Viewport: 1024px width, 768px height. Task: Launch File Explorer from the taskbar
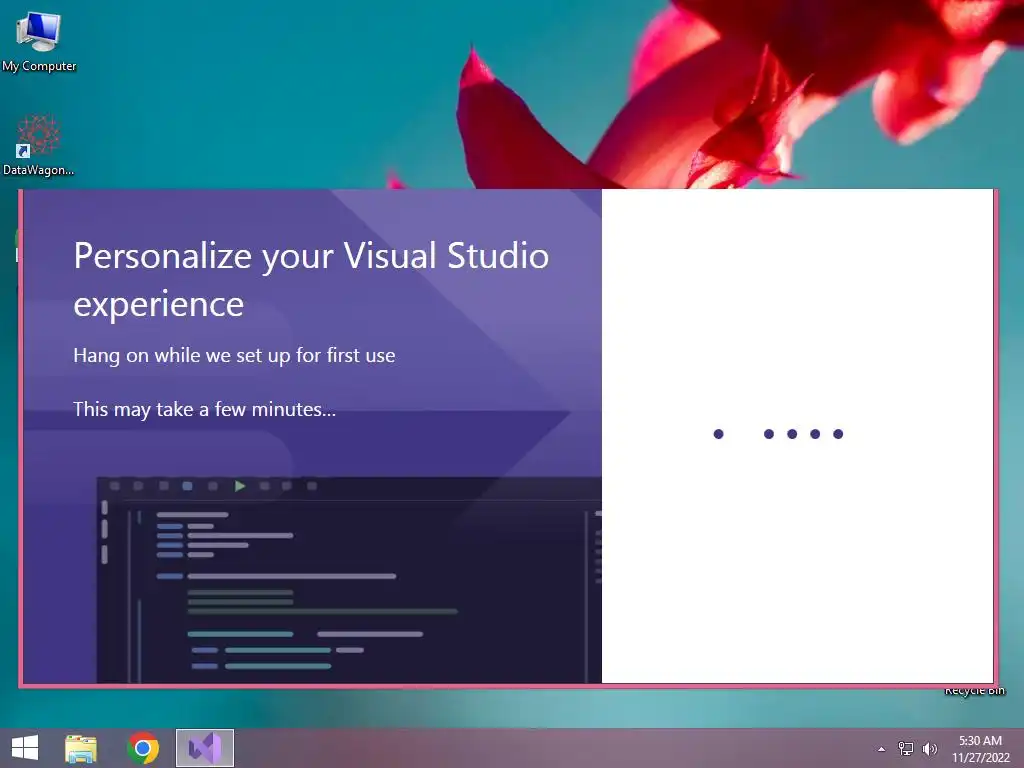81,748
